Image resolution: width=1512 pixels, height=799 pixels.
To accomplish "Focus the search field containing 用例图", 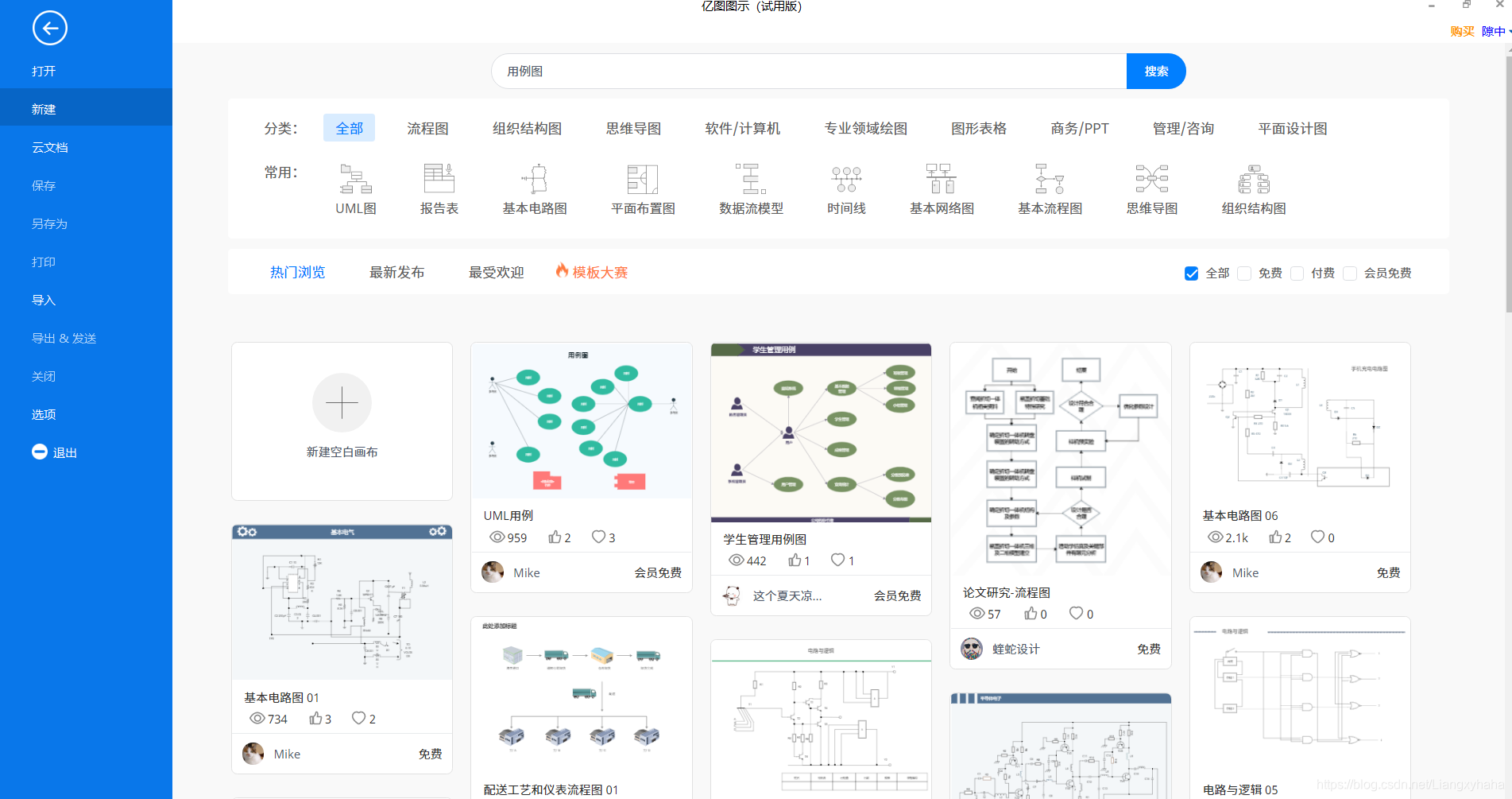I will (809, 72).
